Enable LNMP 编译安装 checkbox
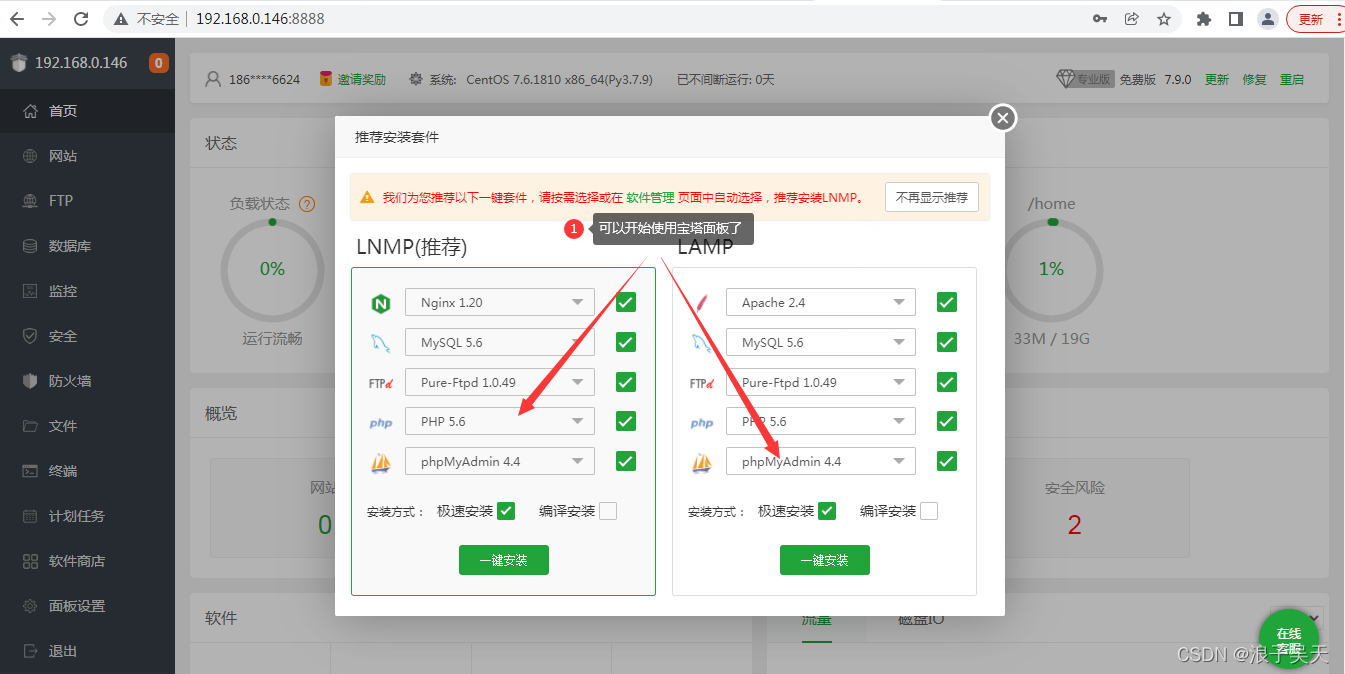Image resolution: width=1345 pixels, height=674 pixels. 608,511
